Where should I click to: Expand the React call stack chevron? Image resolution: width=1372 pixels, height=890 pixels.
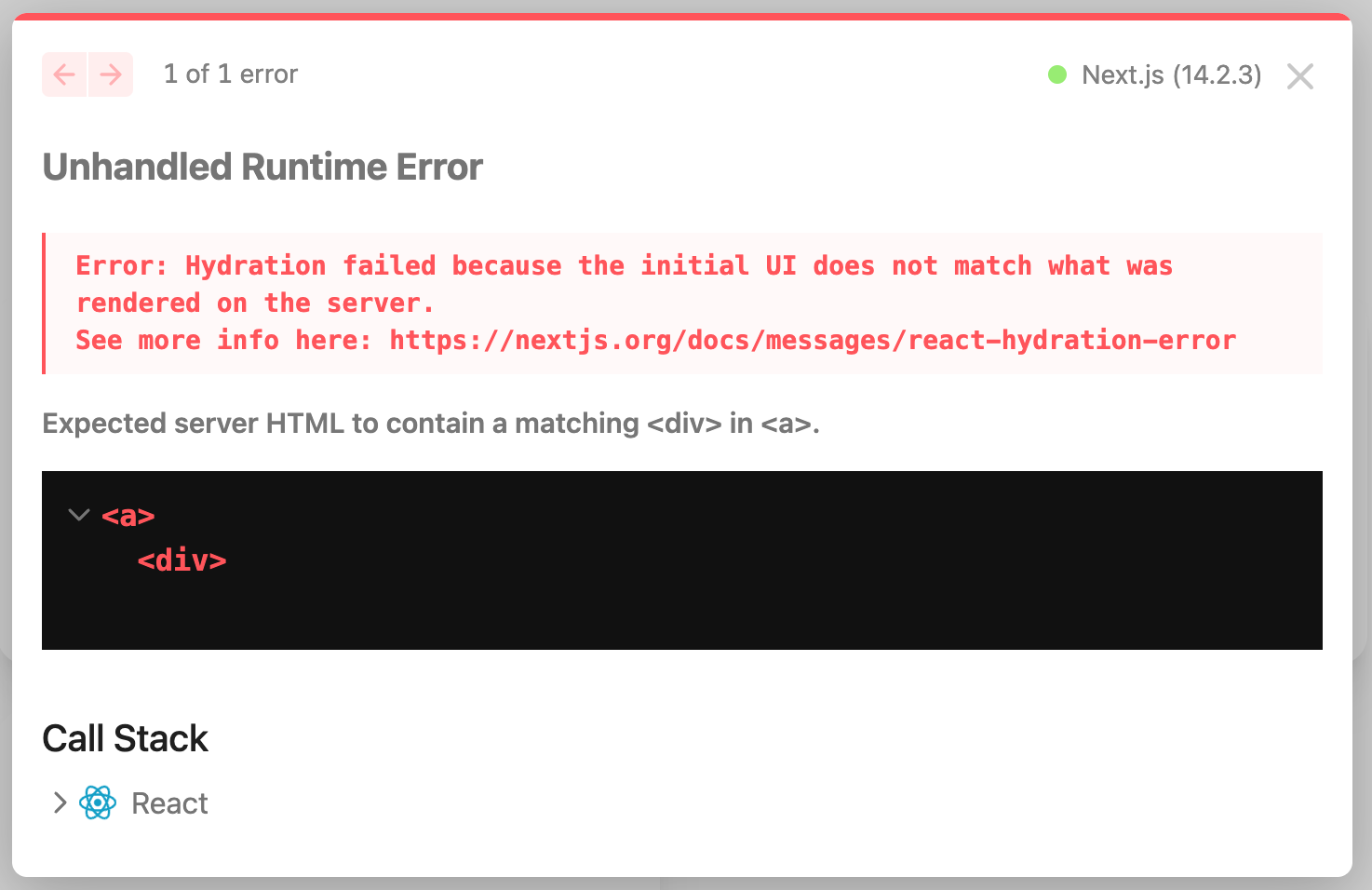60,802
